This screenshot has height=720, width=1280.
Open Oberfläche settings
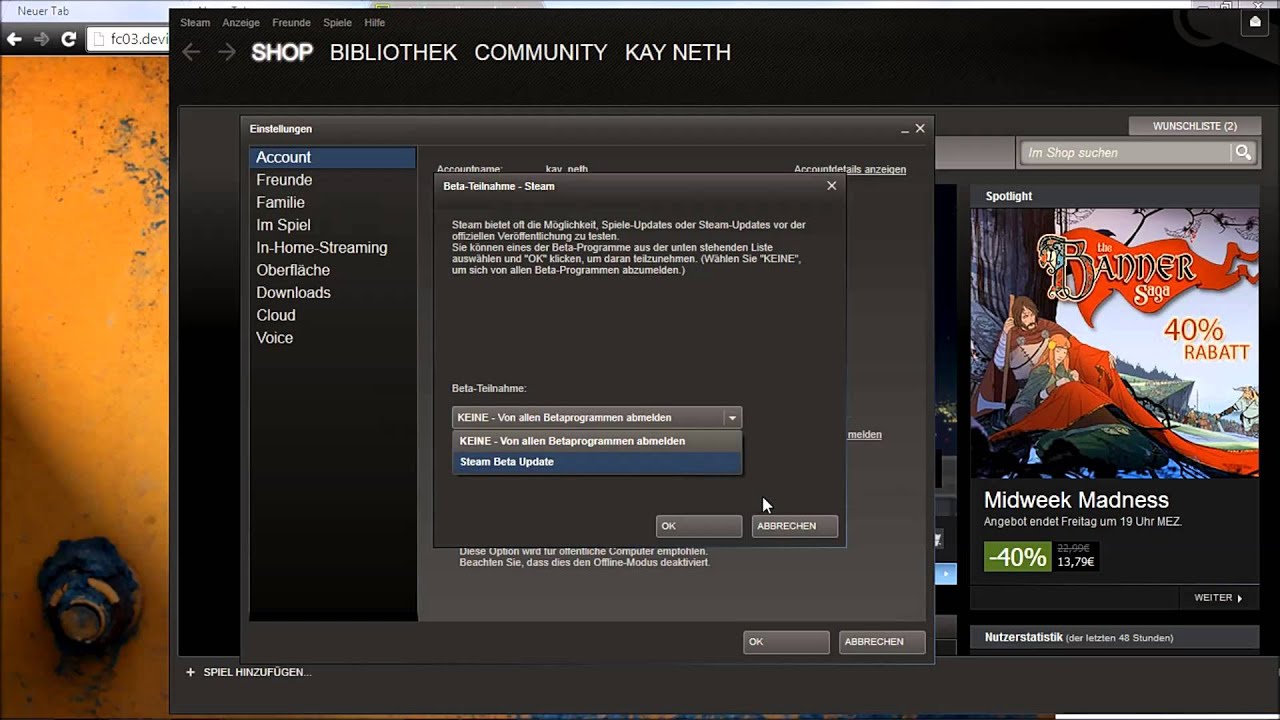tap(332, 270)
